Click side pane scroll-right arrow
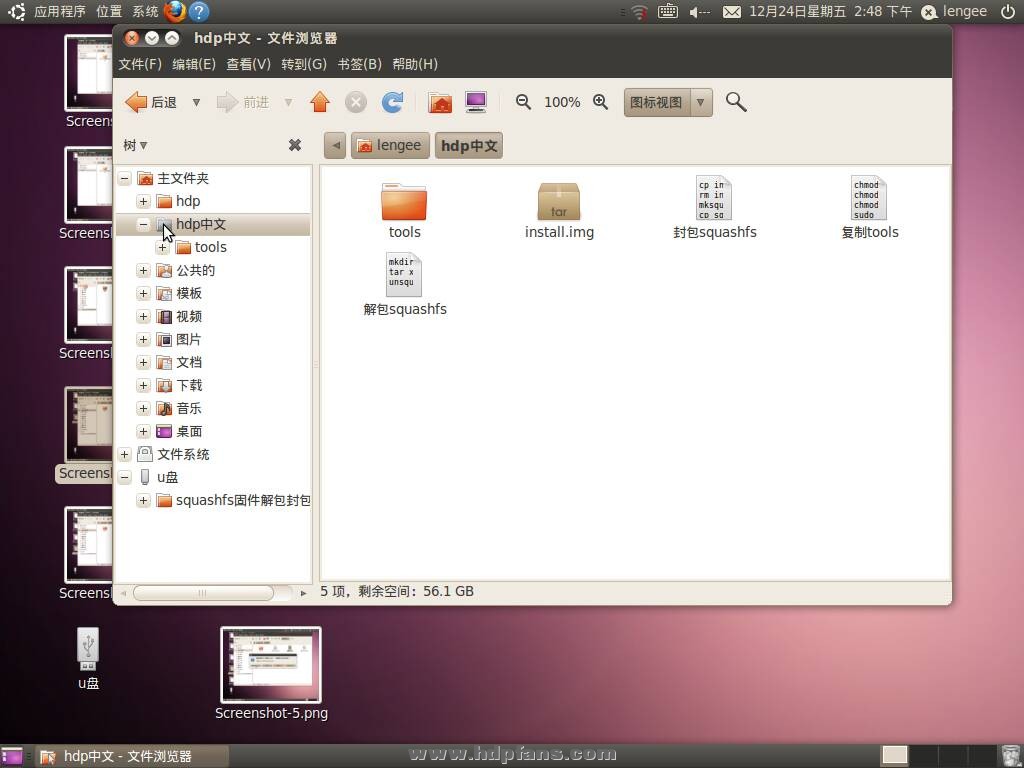This screenshot has width=1024, height=768. pyautogui.click(x=303, y=593)
